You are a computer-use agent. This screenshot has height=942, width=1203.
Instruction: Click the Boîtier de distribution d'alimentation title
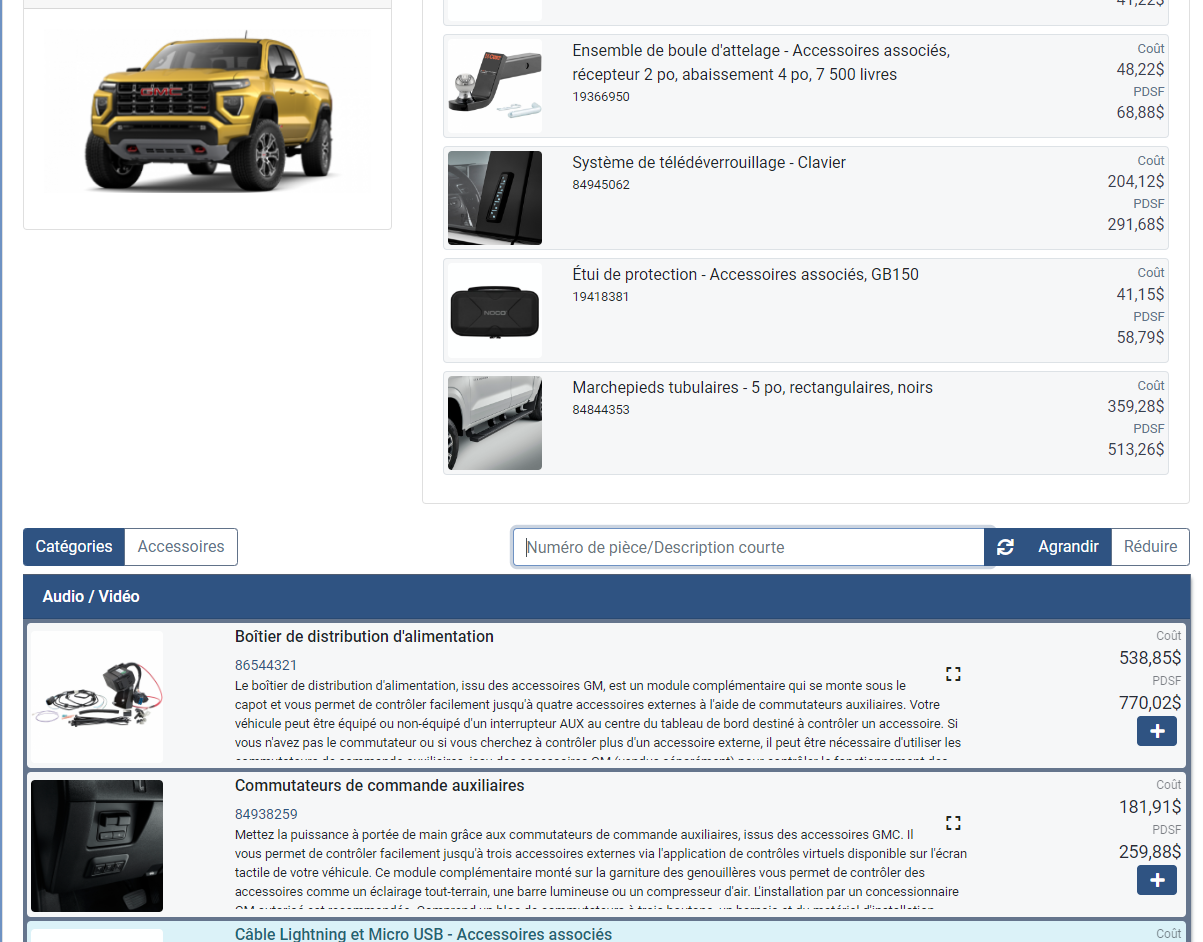point(364,637)
